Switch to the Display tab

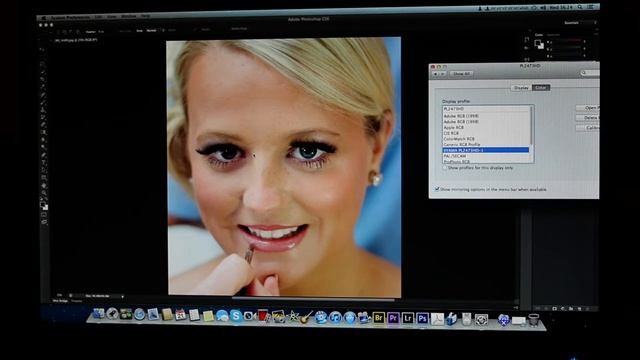(521, 88)
